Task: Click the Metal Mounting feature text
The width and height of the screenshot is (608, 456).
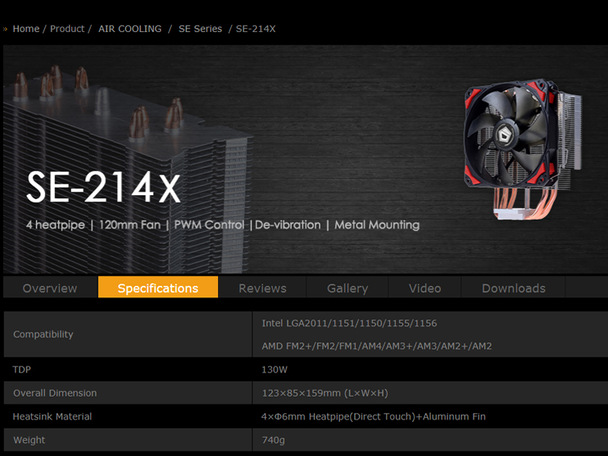Action: pyautogui.click(x=377, y=225)
